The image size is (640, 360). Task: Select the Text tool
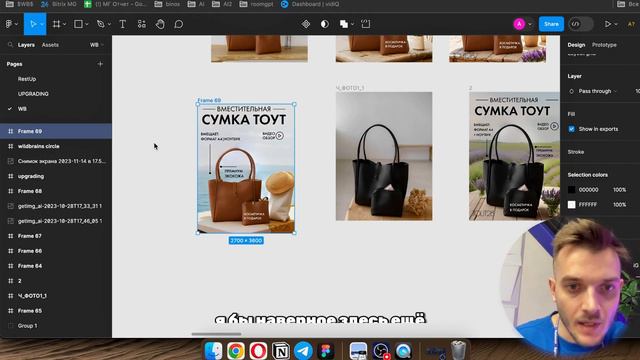pos(122,24)
